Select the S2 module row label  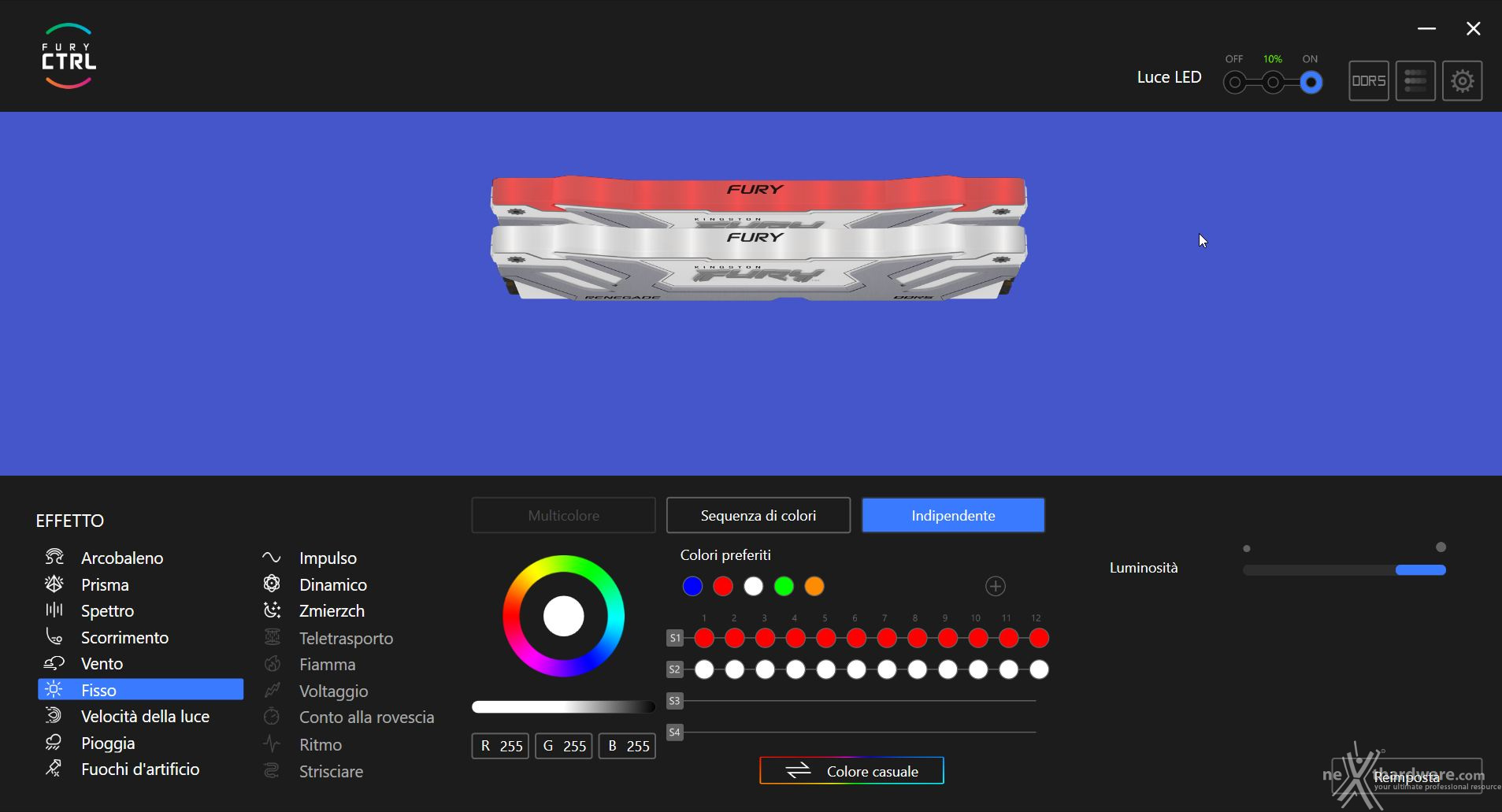click(674, 669)
